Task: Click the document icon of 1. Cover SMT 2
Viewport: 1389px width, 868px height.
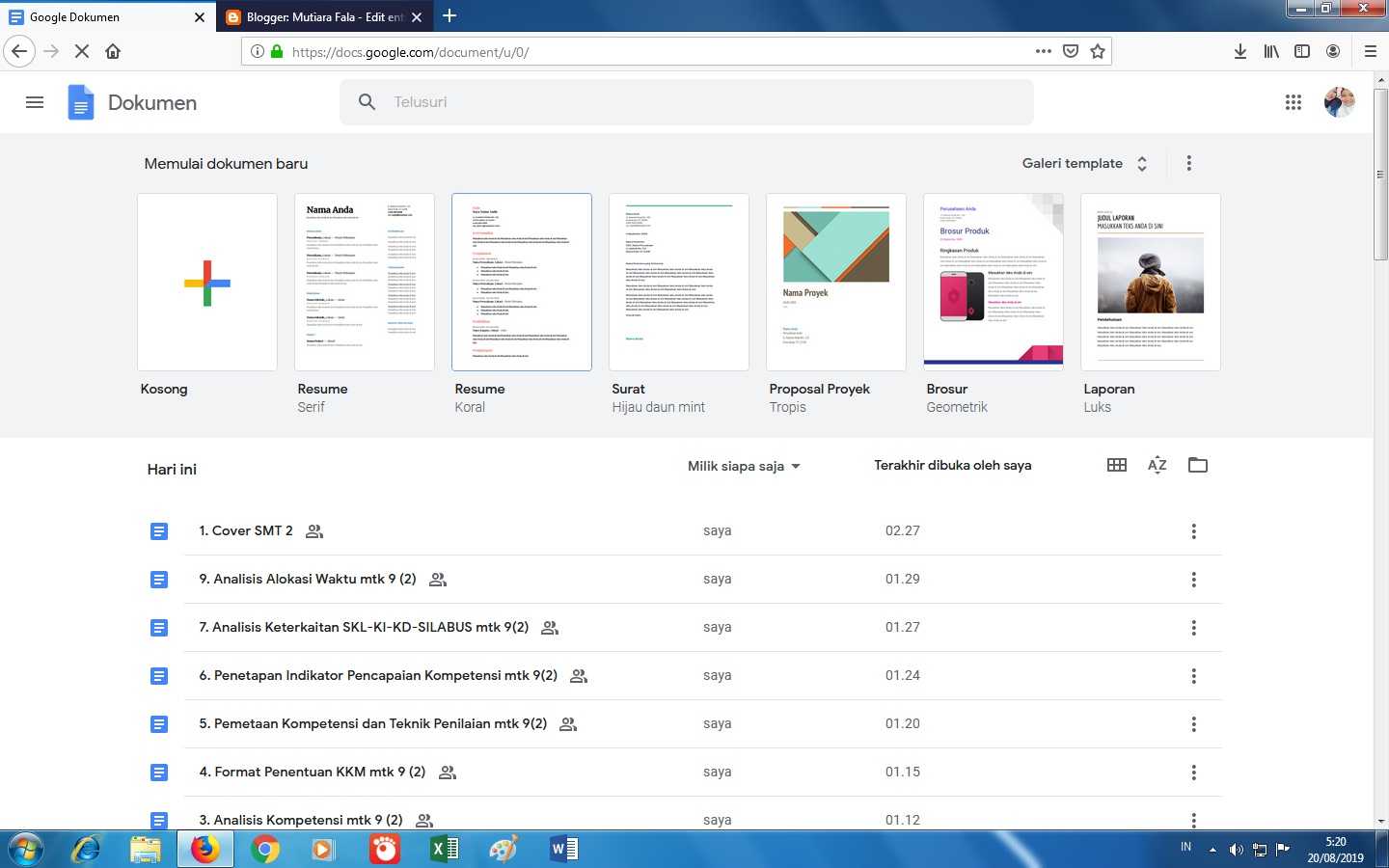Action: pyautogui.click(x=159, y=531)
